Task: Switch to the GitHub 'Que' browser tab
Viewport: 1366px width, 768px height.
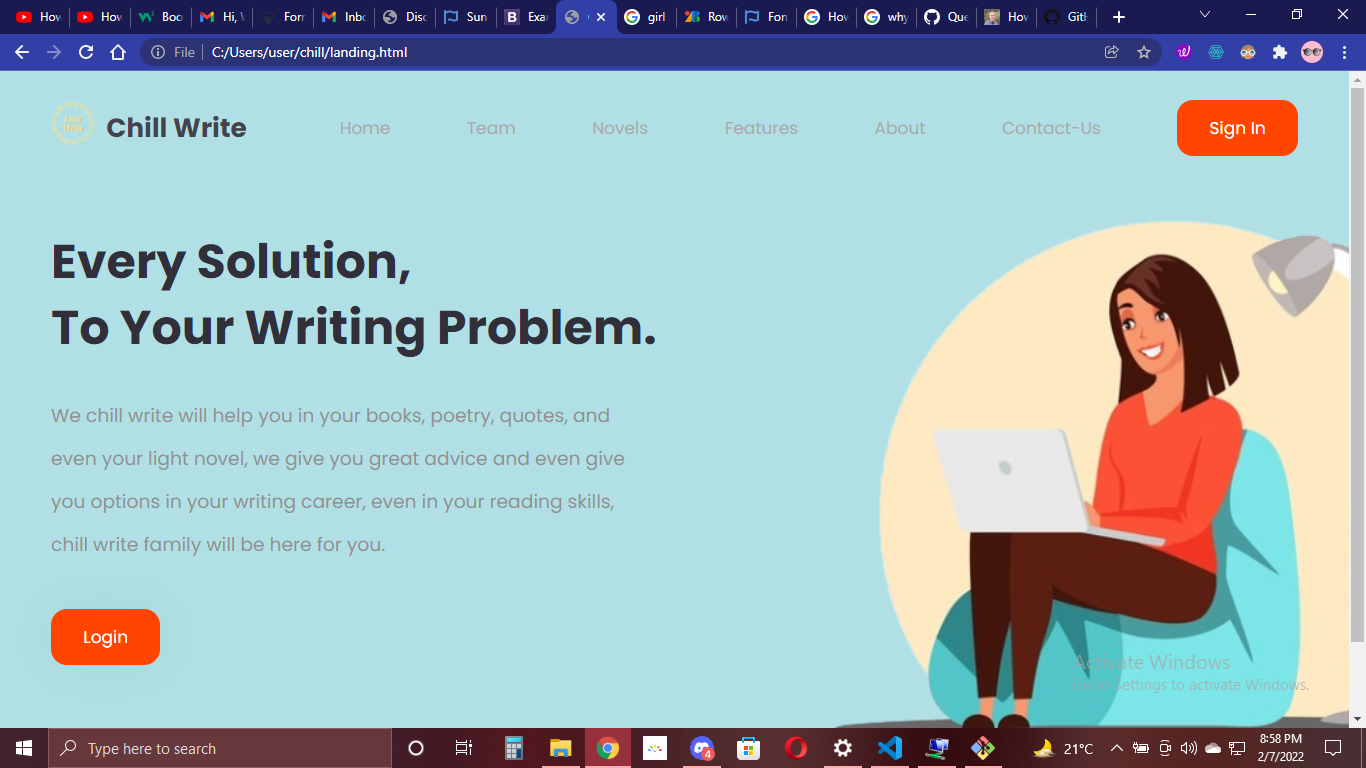Action: (946, 17)
